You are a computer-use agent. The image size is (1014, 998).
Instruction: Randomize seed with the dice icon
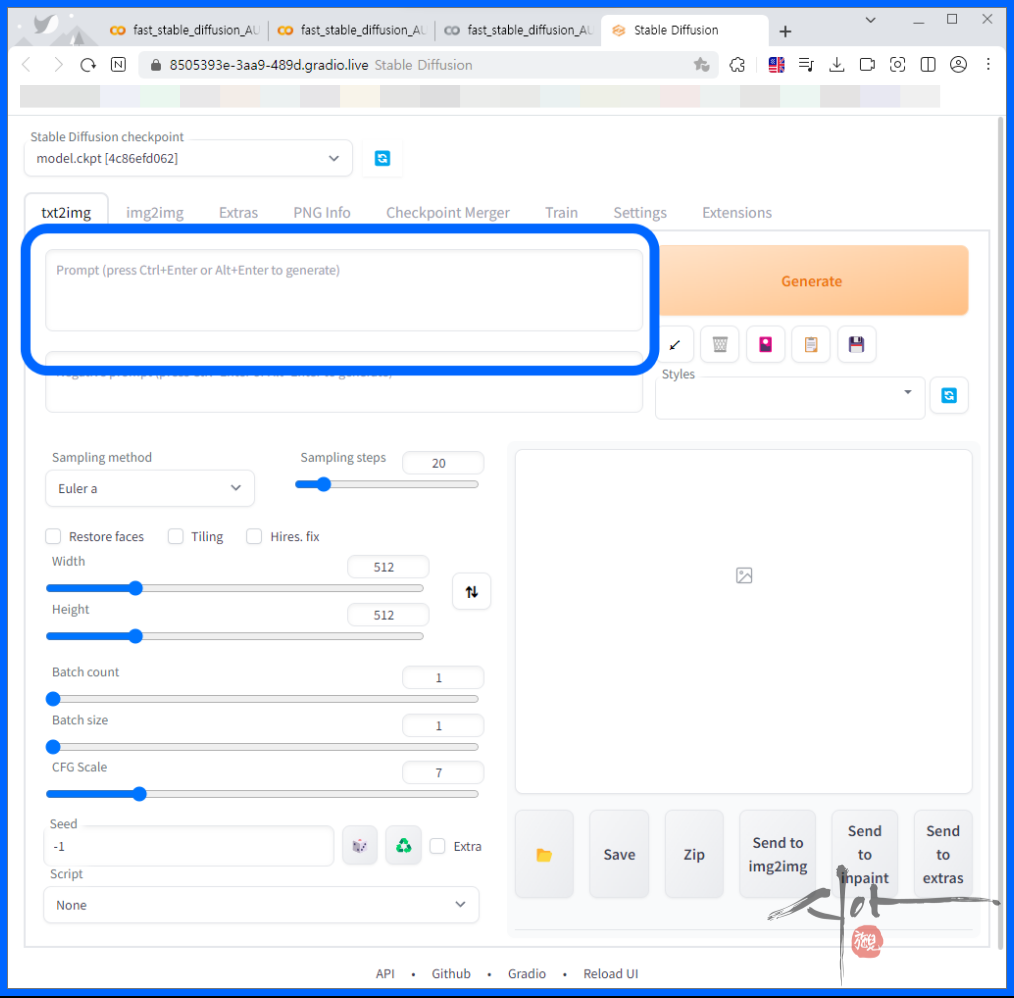360,845
